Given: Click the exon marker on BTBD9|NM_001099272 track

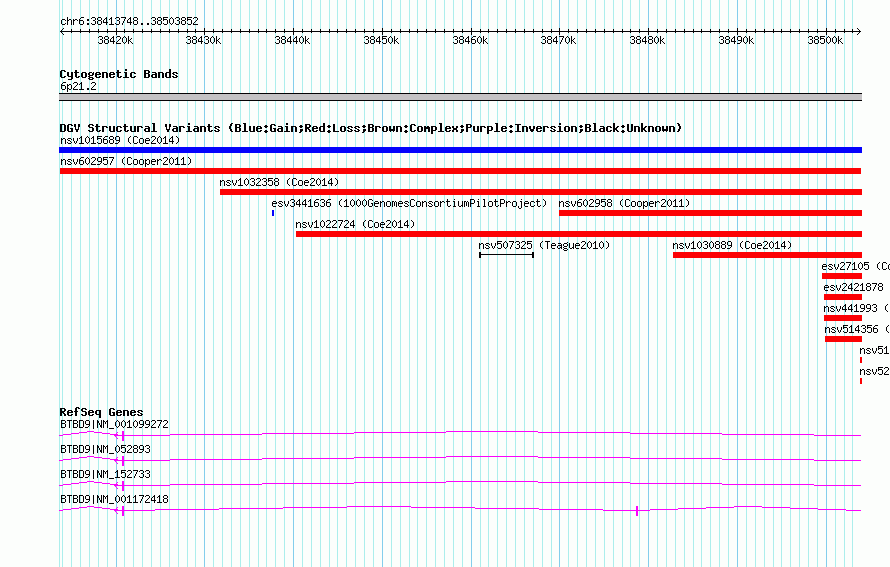Looking at the screenshot, I should (x=123, y=436).
